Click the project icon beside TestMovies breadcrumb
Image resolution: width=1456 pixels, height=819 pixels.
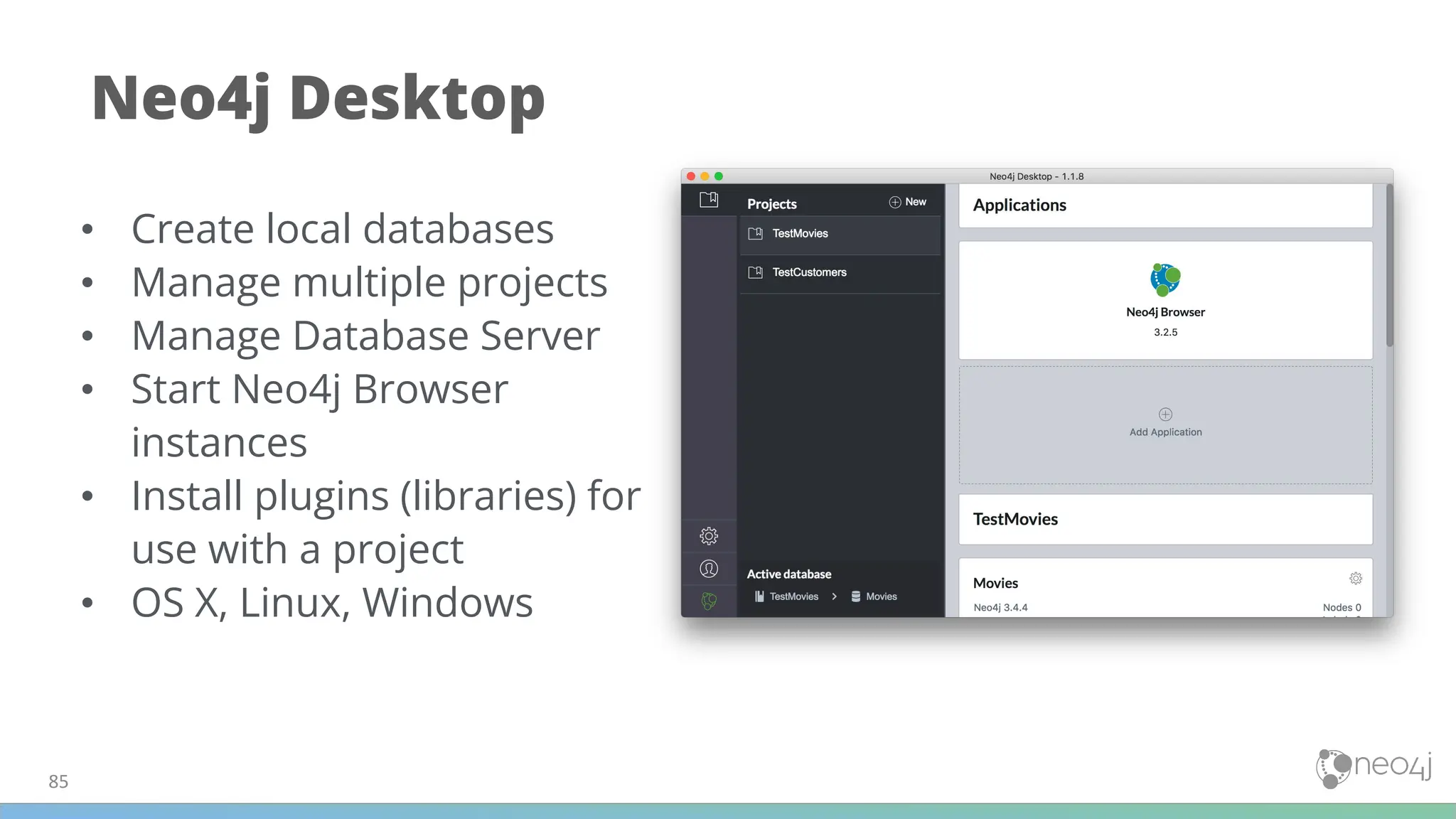[759, 596]
